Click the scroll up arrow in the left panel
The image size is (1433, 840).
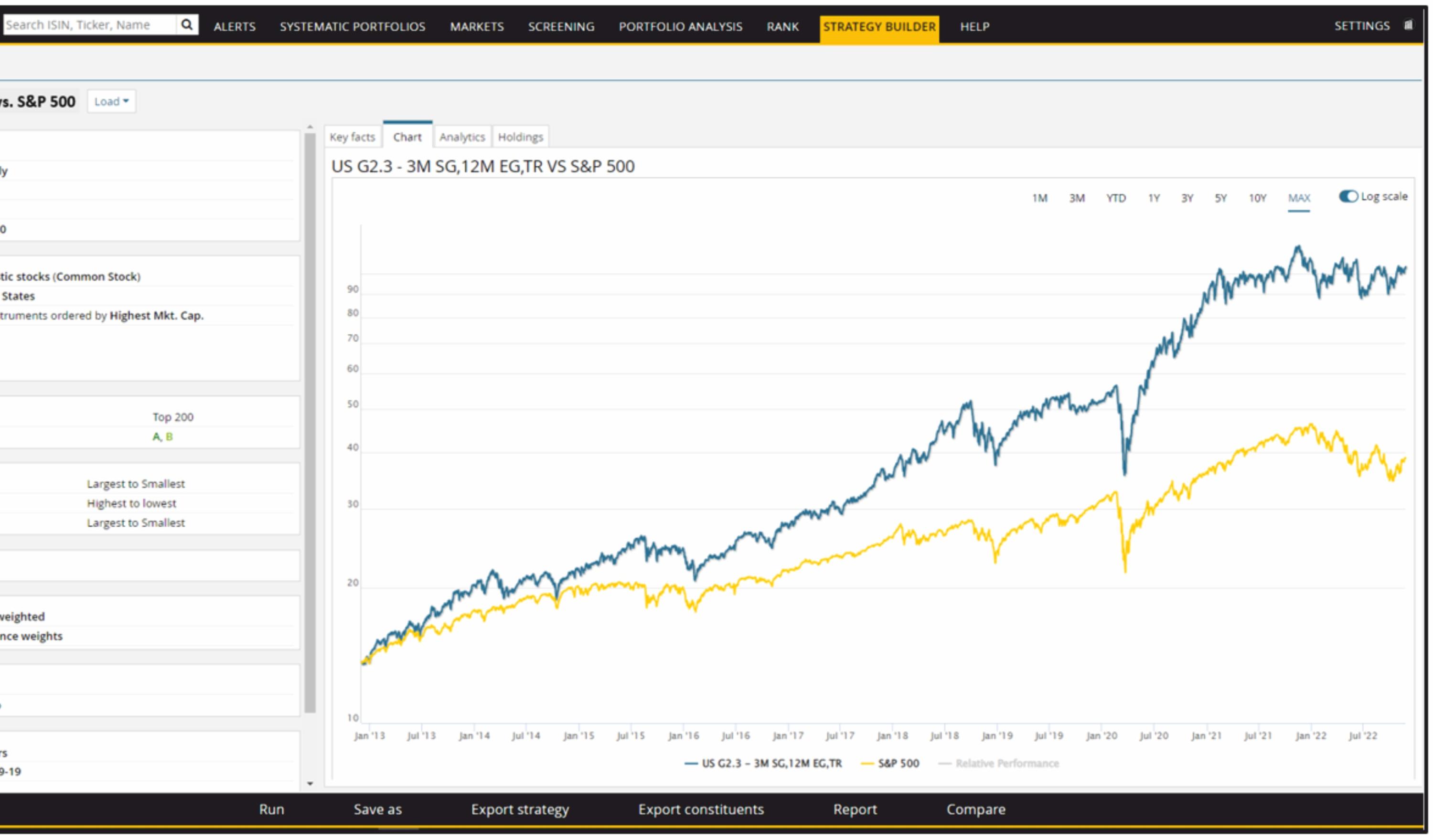click(310, 128)
